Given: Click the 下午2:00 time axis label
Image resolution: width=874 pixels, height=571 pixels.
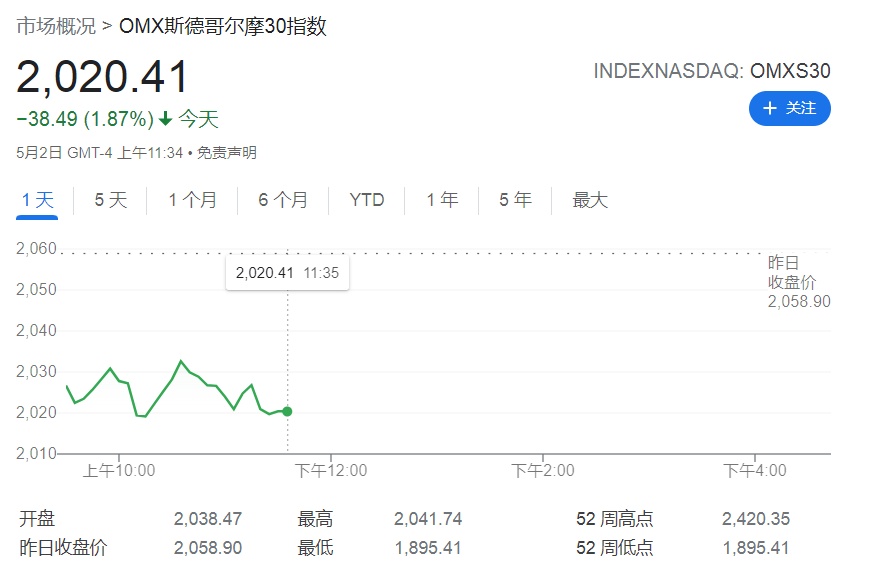Looking at the screenshot, I should pyautogui.click(x=543, y=470).
